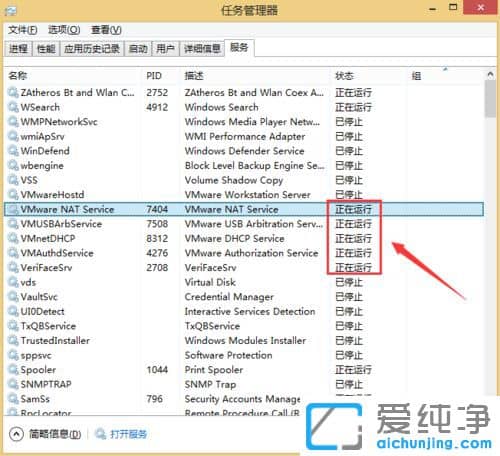Click the gear icon of TrustedInstaller
The width and height of the screenshot is (500, 456).
click(13, 341)
